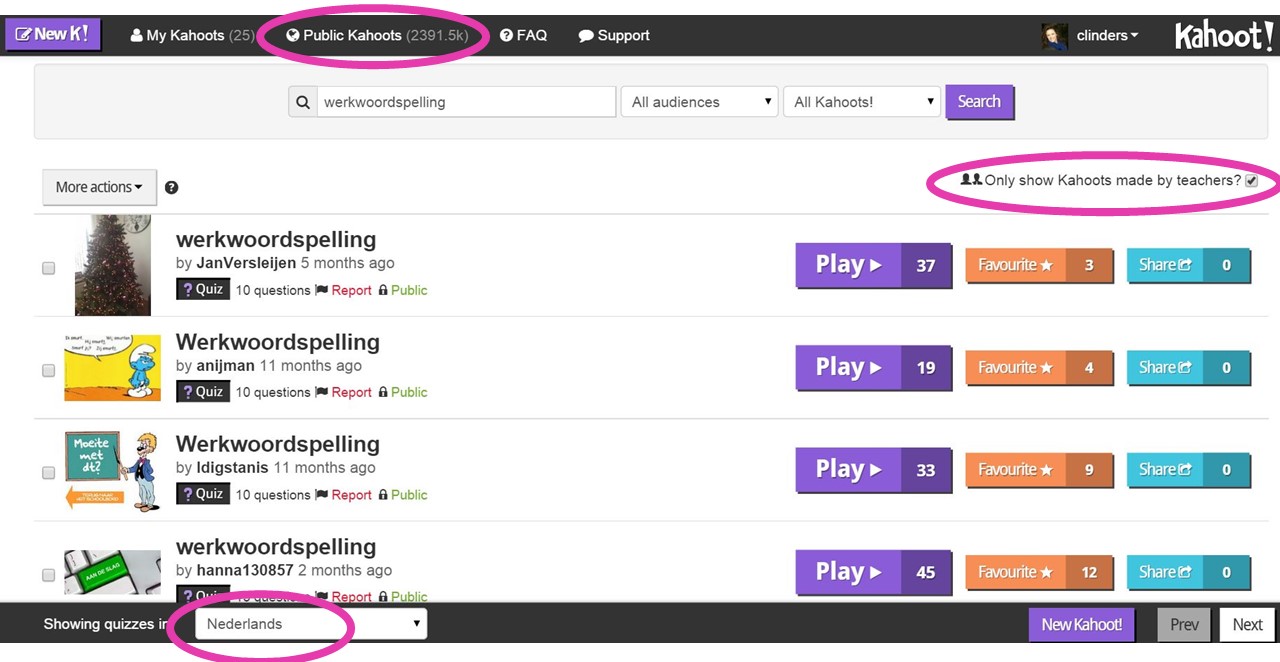Open werkwoordspelling title by hanna130857
Image resolution: width=1280 pixels, height=662 pixels.
tap(276, 547)
